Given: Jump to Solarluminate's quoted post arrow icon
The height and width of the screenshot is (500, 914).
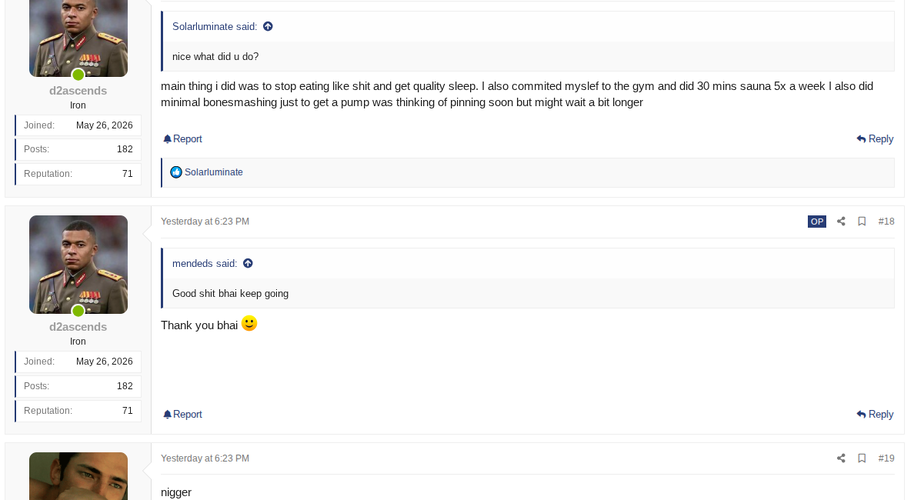Looking at the screenshot, I should click(268, 26).
